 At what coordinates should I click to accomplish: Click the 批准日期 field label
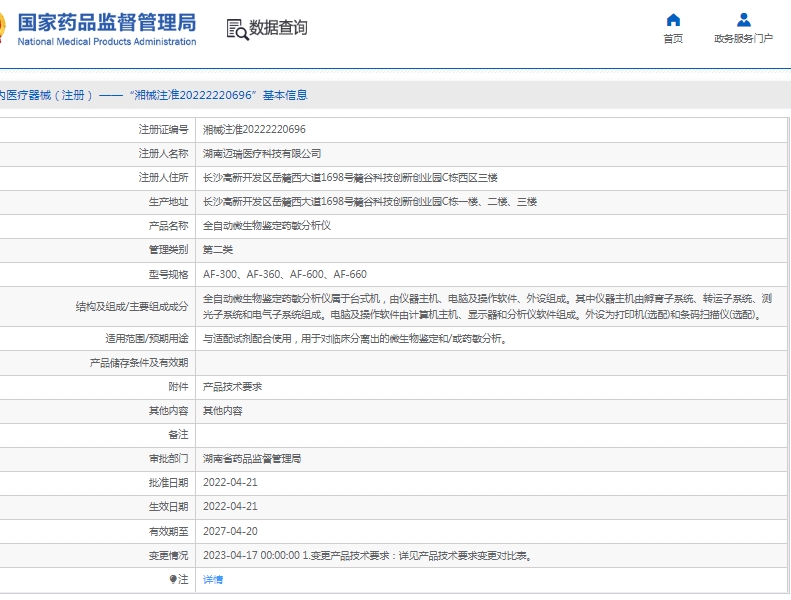click(x=168, y=483)
